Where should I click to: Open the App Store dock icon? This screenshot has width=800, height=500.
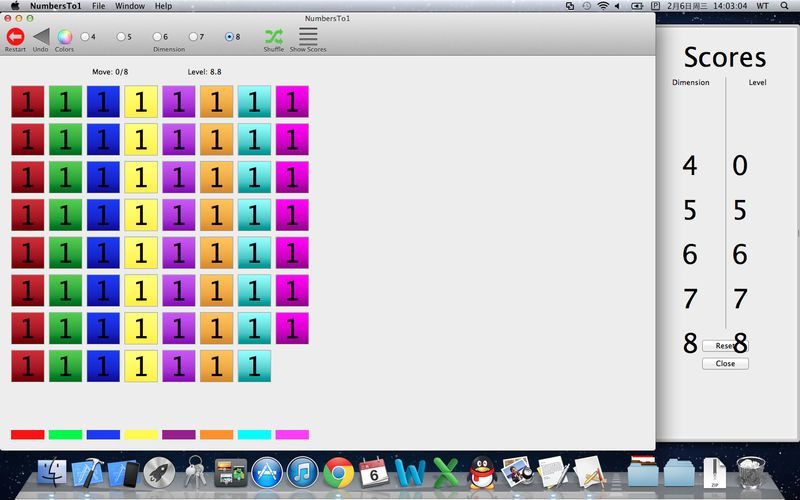(x=267, y=472)
